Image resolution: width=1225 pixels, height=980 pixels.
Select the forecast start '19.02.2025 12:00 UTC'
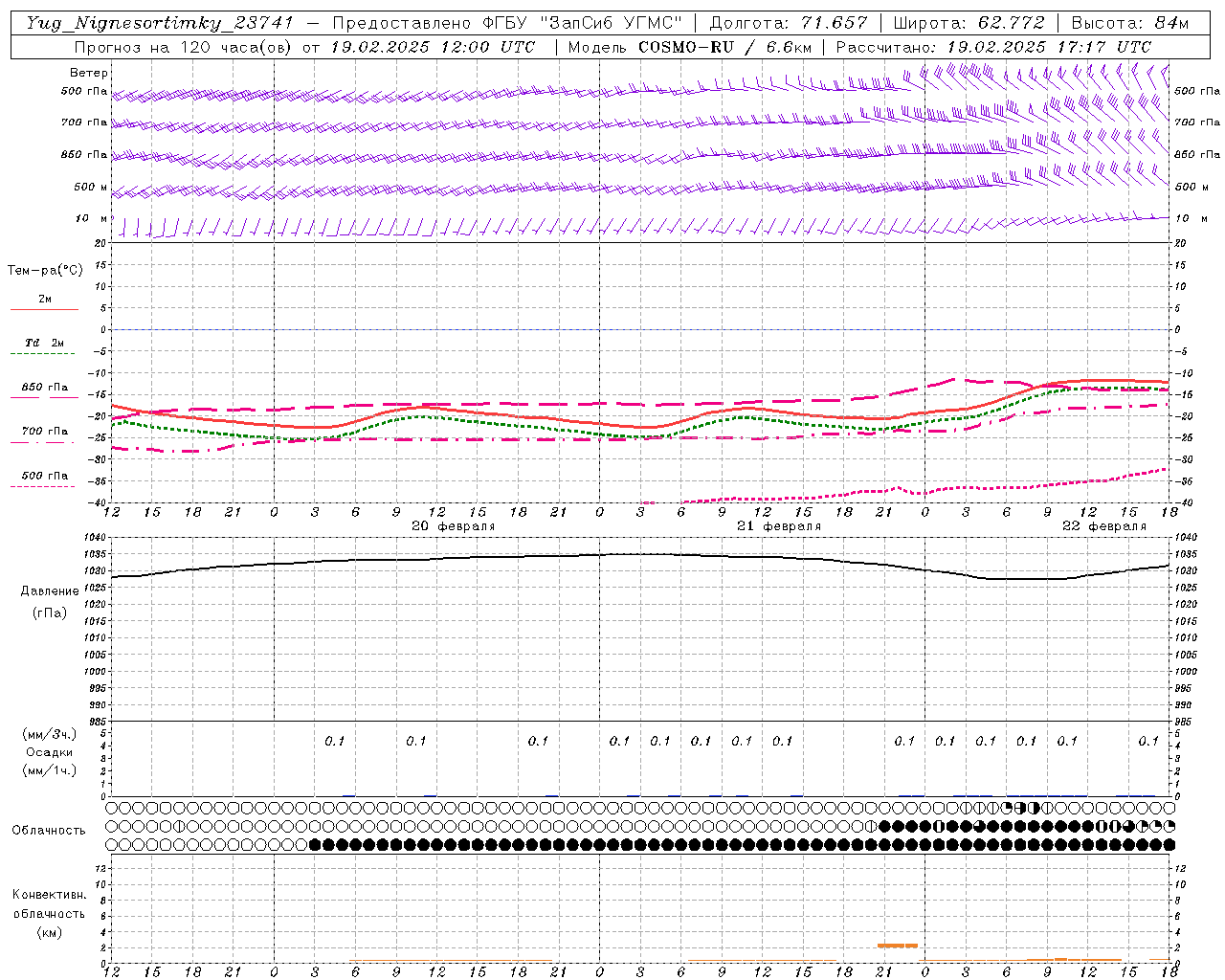point(432,47)
